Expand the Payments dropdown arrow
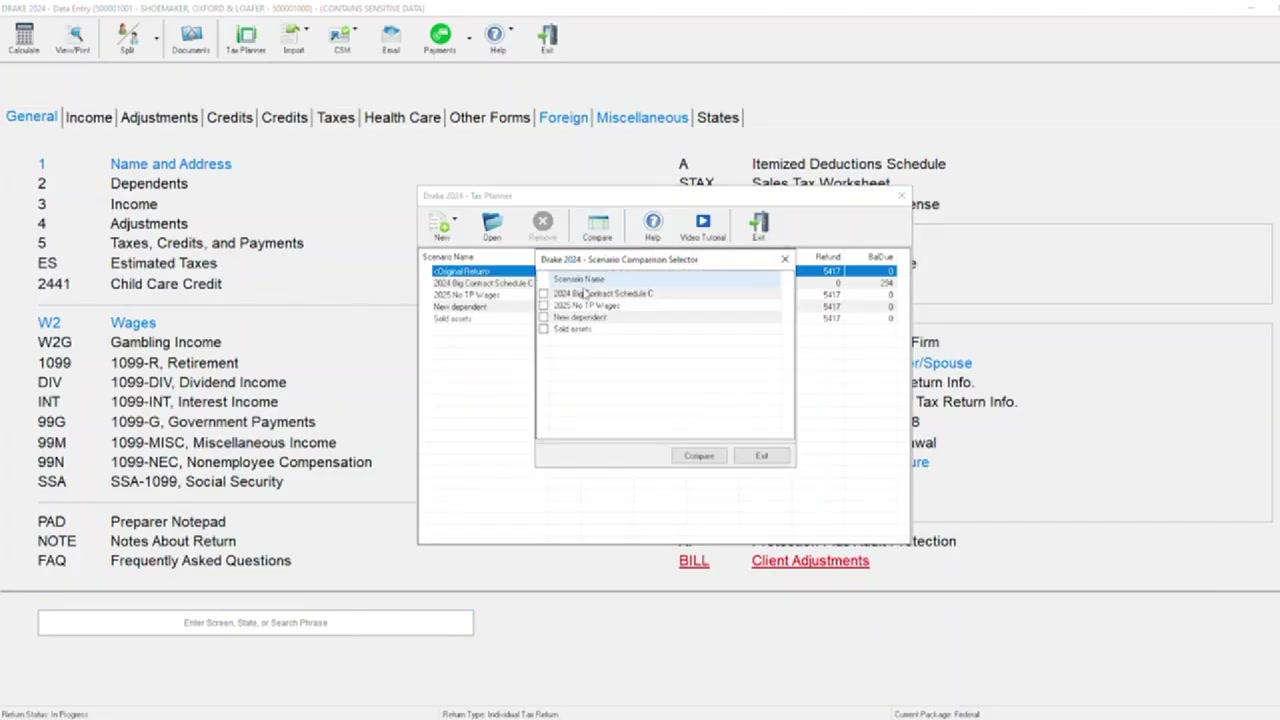The width and height of the screenshot is (1280, 720). coord(469,39)
